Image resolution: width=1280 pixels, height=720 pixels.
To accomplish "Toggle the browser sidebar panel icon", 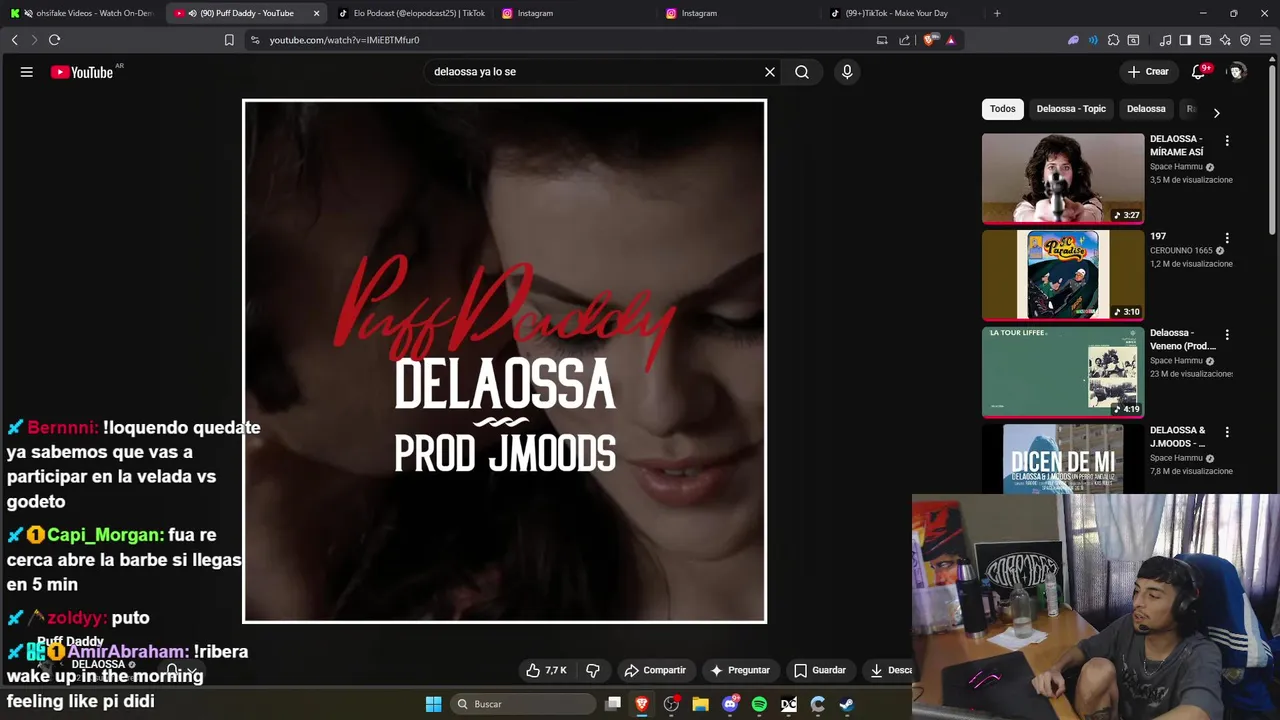I will (x=1185, y=40).
